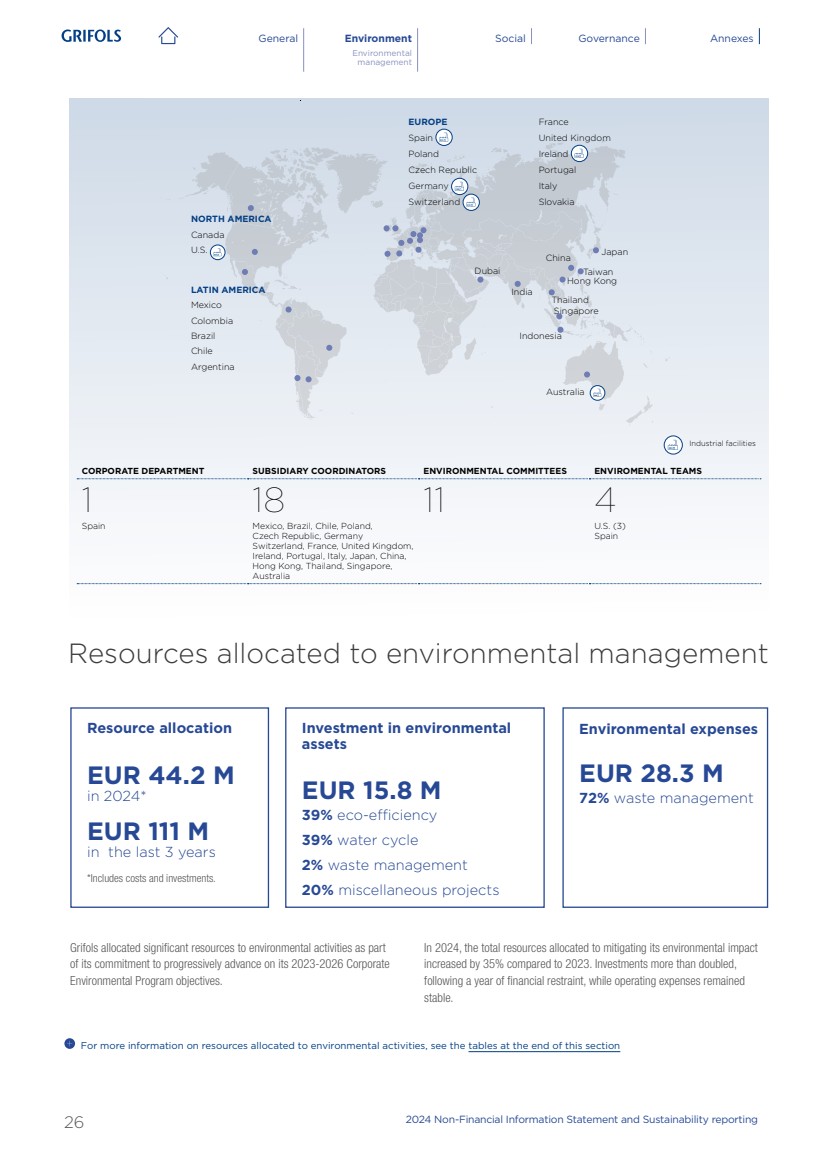Open the Environmental management sub-section link

click(383, 57)
